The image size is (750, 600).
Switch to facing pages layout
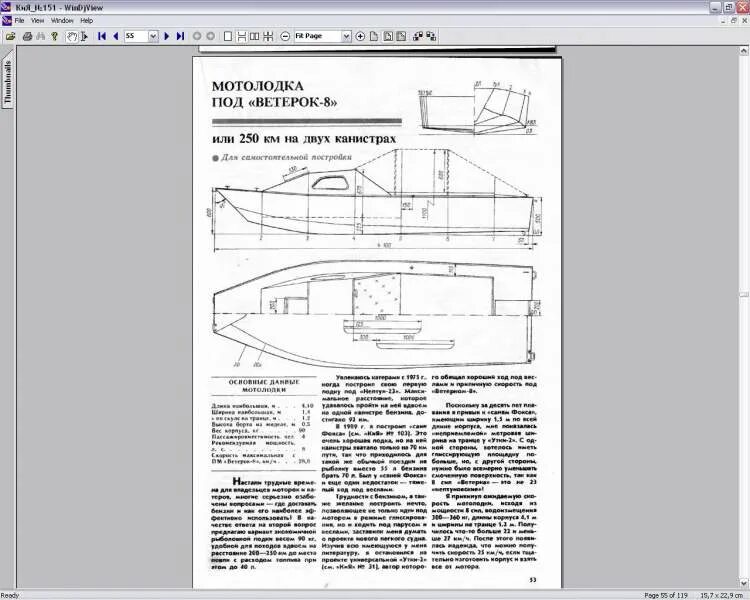pos(255,36)
